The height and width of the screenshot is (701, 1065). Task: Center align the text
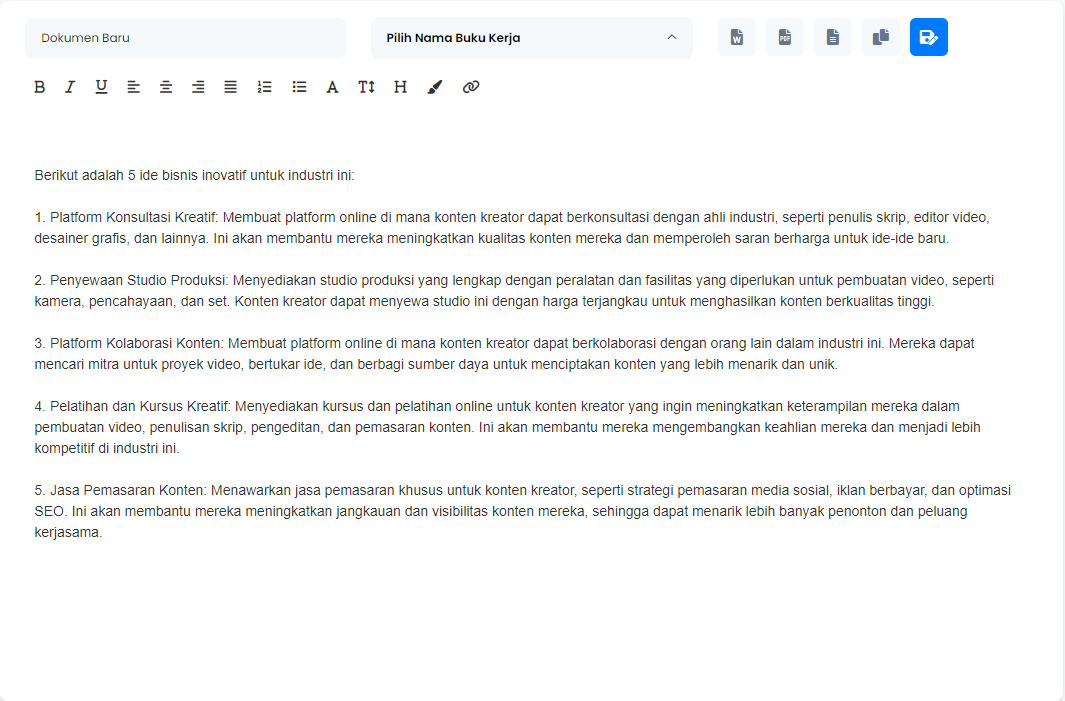pyautogui.click(x=166, y=87)
